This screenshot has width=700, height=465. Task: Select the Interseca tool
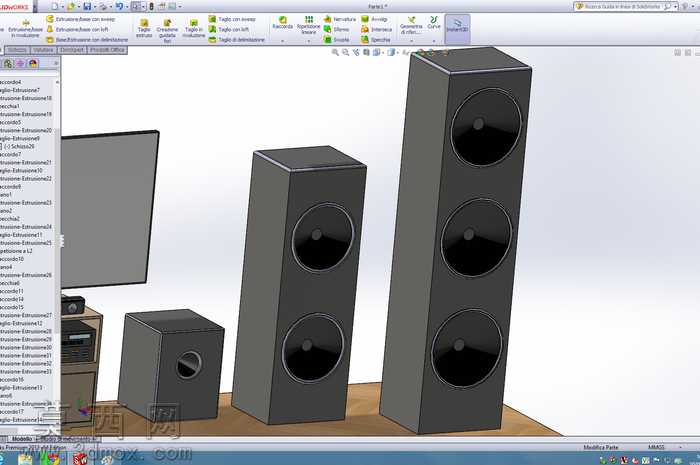coord(376,29)
